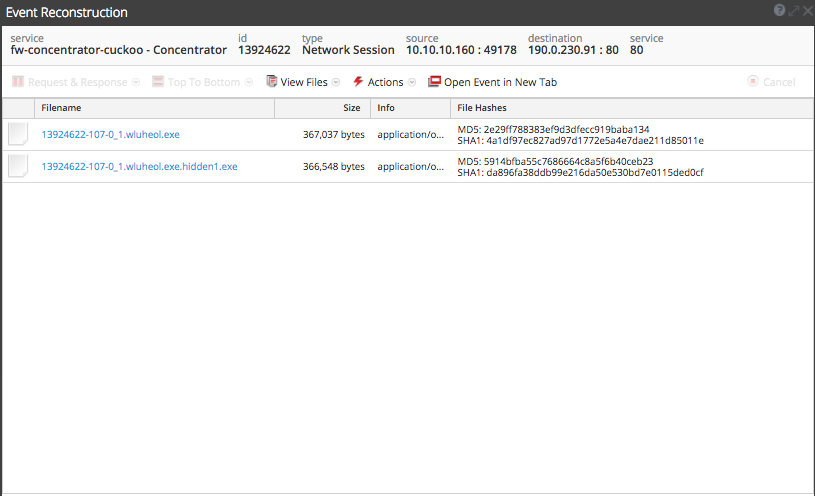Click the View Files icon
The width and height of the screenshot is (815, 496).
point(271,82)
